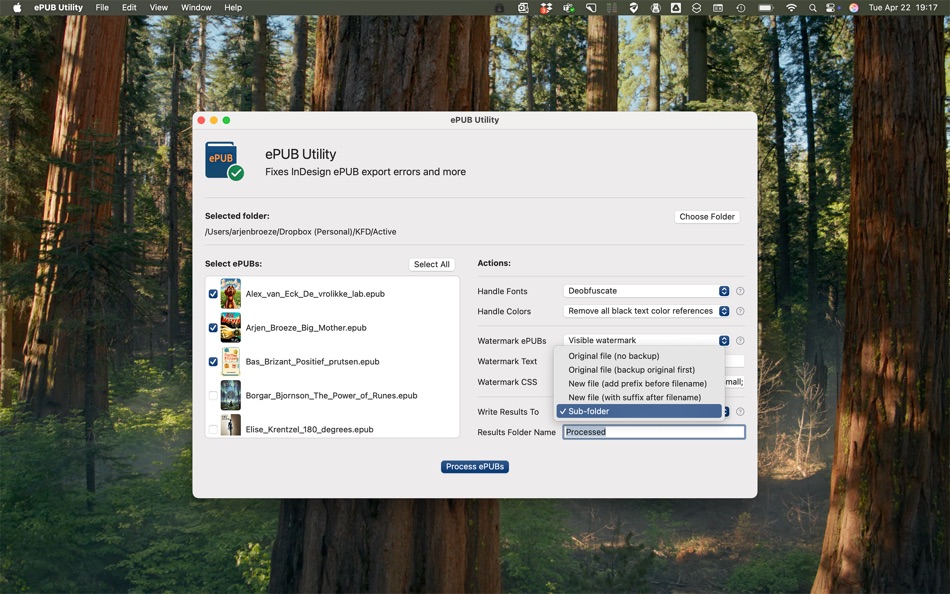Open the Apple menu

(17, 7)
